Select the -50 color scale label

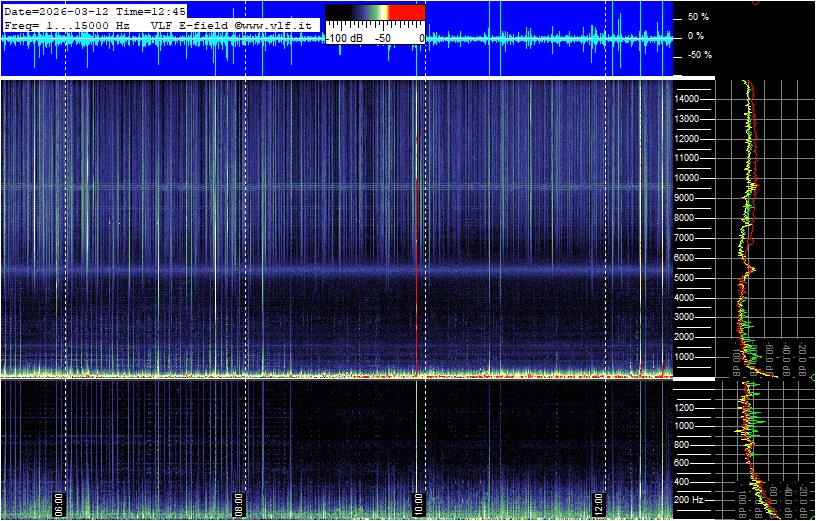[382, 37]
